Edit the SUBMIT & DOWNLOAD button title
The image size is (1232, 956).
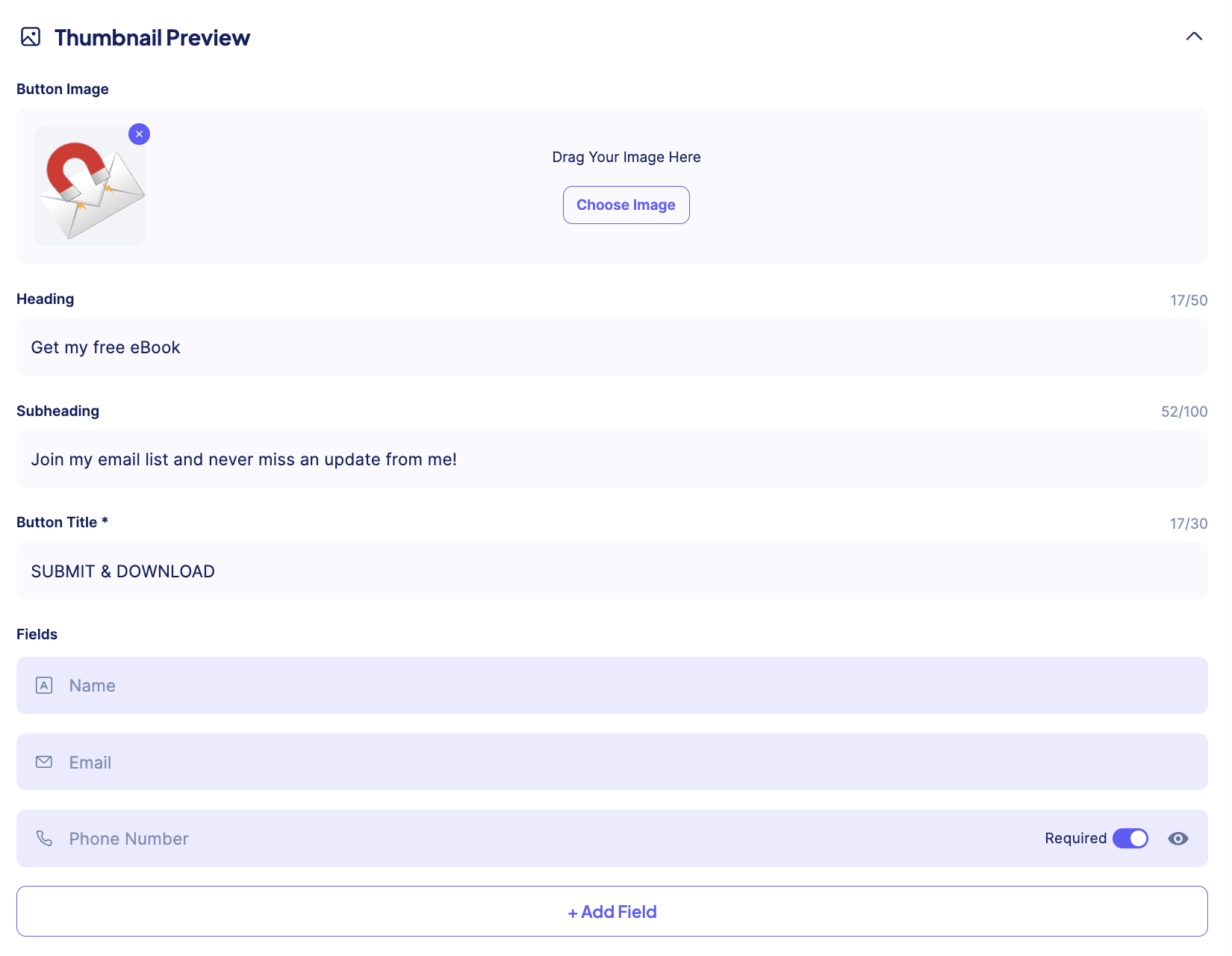point(612,571)
